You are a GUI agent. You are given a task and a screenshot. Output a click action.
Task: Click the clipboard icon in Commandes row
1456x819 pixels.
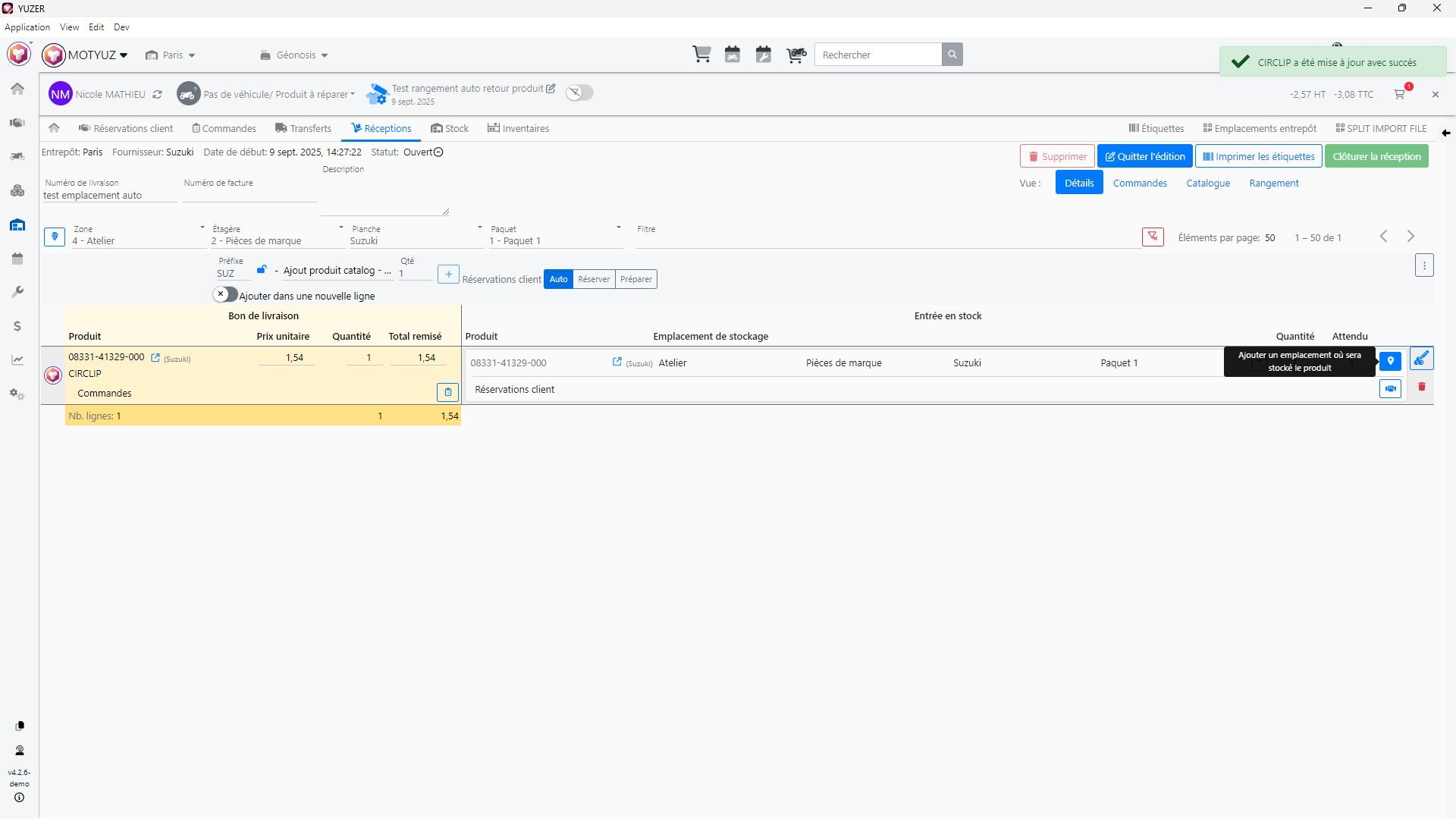447,392
